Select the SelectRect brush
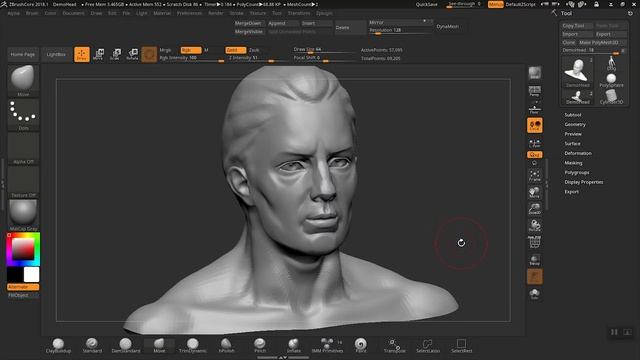The image size is (640, 360). pos(462,345)
